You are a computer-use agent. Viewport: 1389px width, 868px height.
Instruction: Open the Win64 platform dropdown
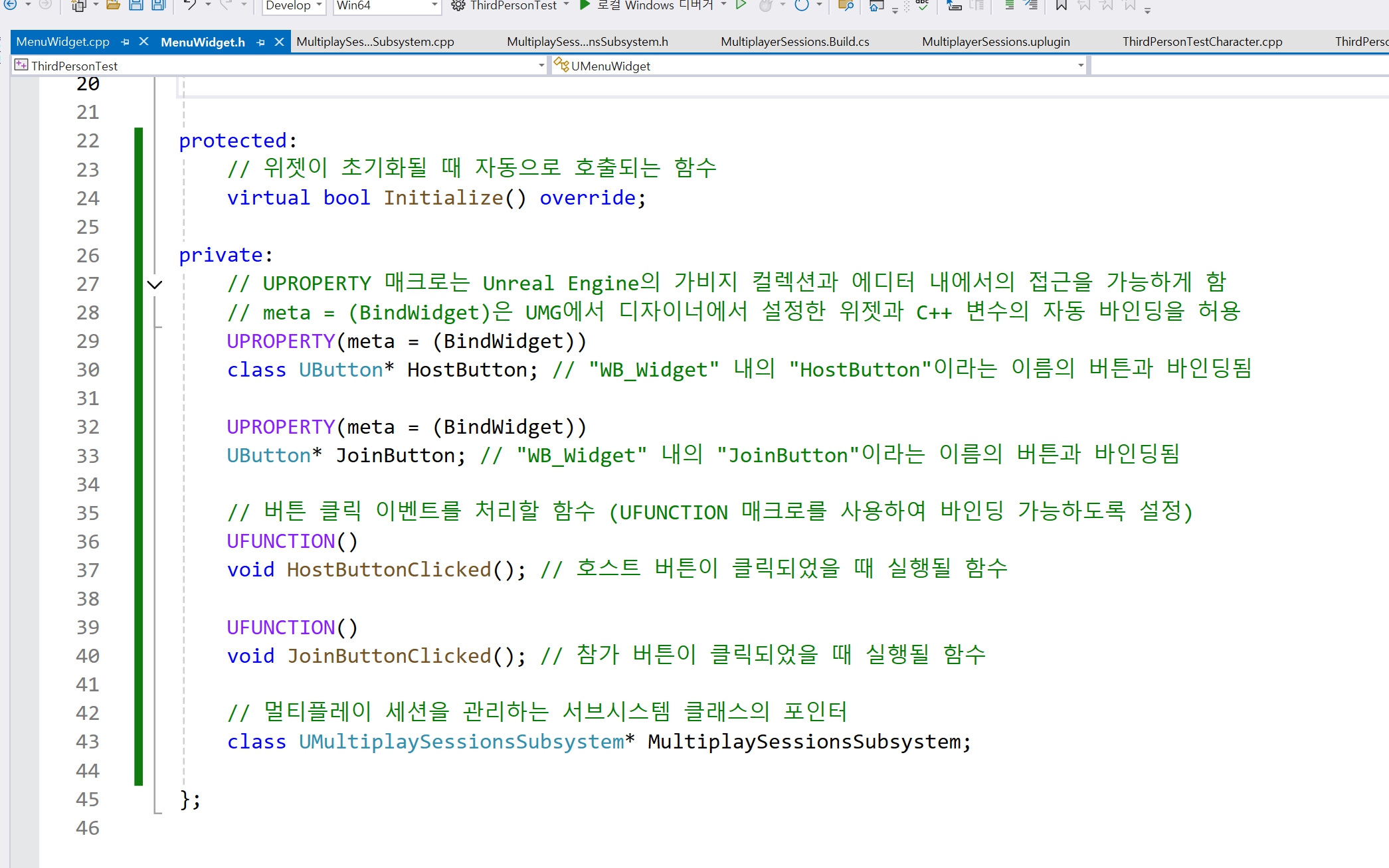coord(387,5)
